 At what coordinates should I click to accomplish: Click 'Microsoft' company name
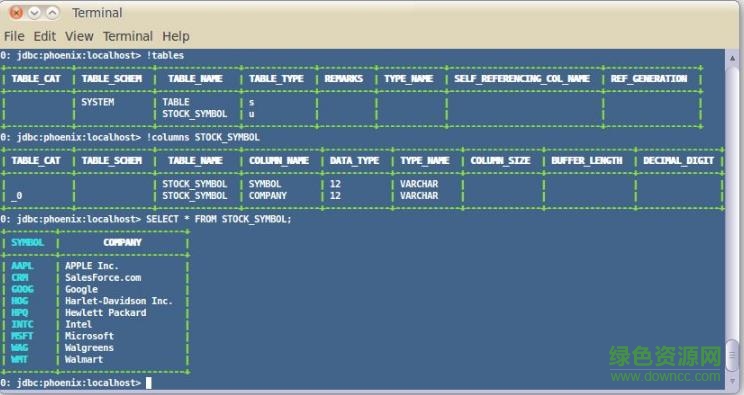click(89, 336)
